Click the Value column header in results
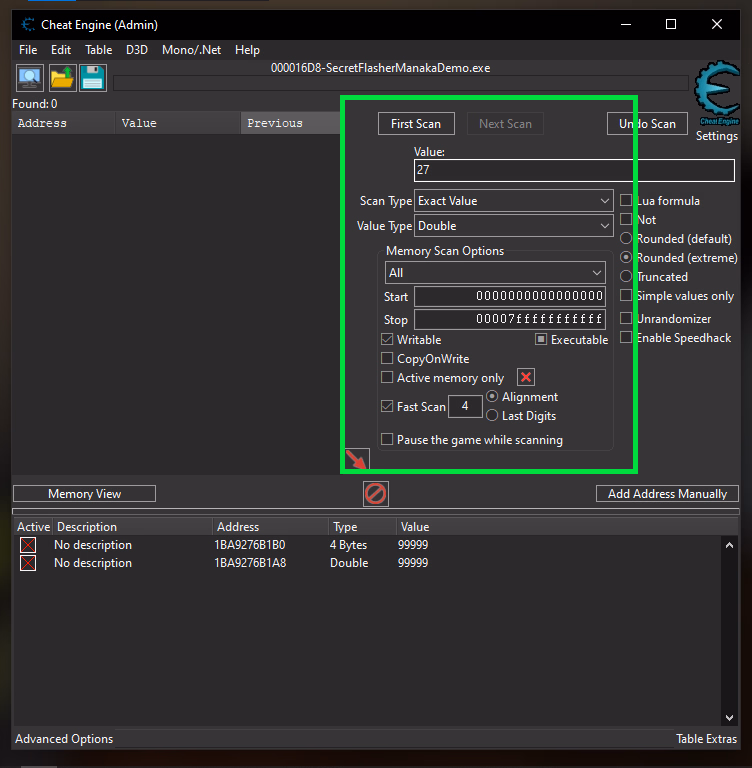 tap(178, 123)
